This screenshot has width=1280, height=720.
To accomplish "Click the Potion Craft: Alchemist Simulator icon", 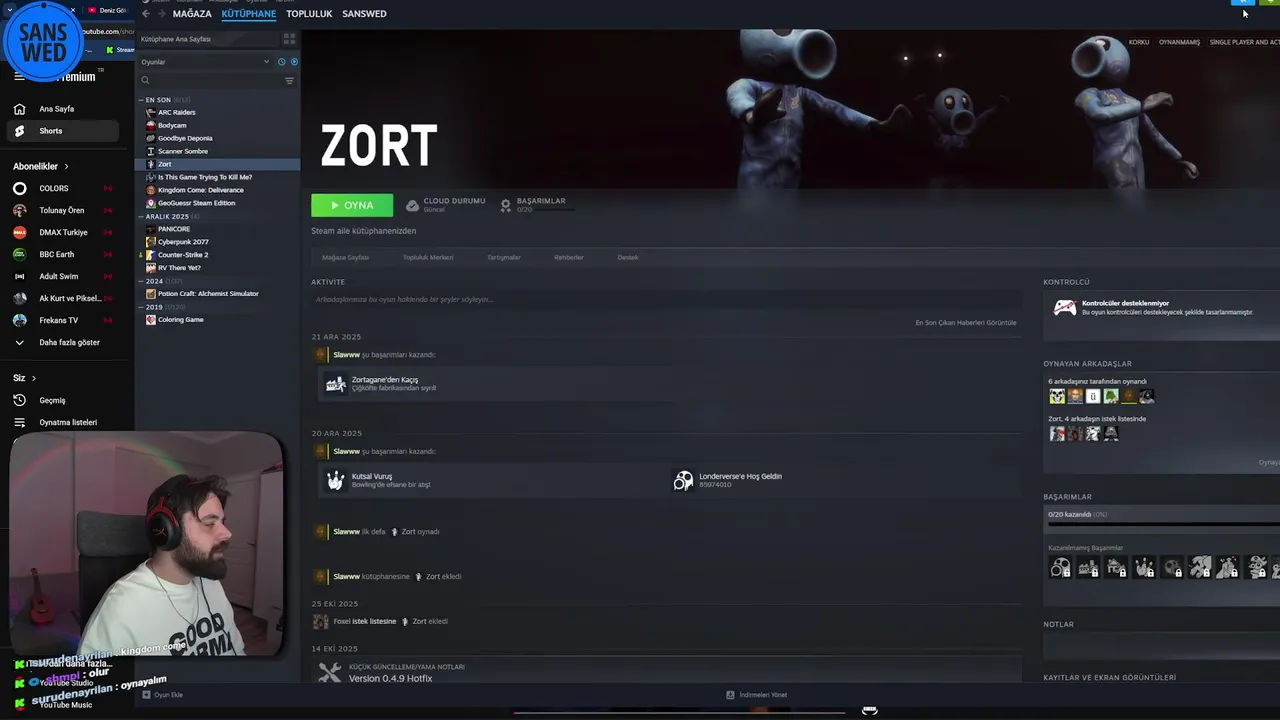I will tap(151, 294).
